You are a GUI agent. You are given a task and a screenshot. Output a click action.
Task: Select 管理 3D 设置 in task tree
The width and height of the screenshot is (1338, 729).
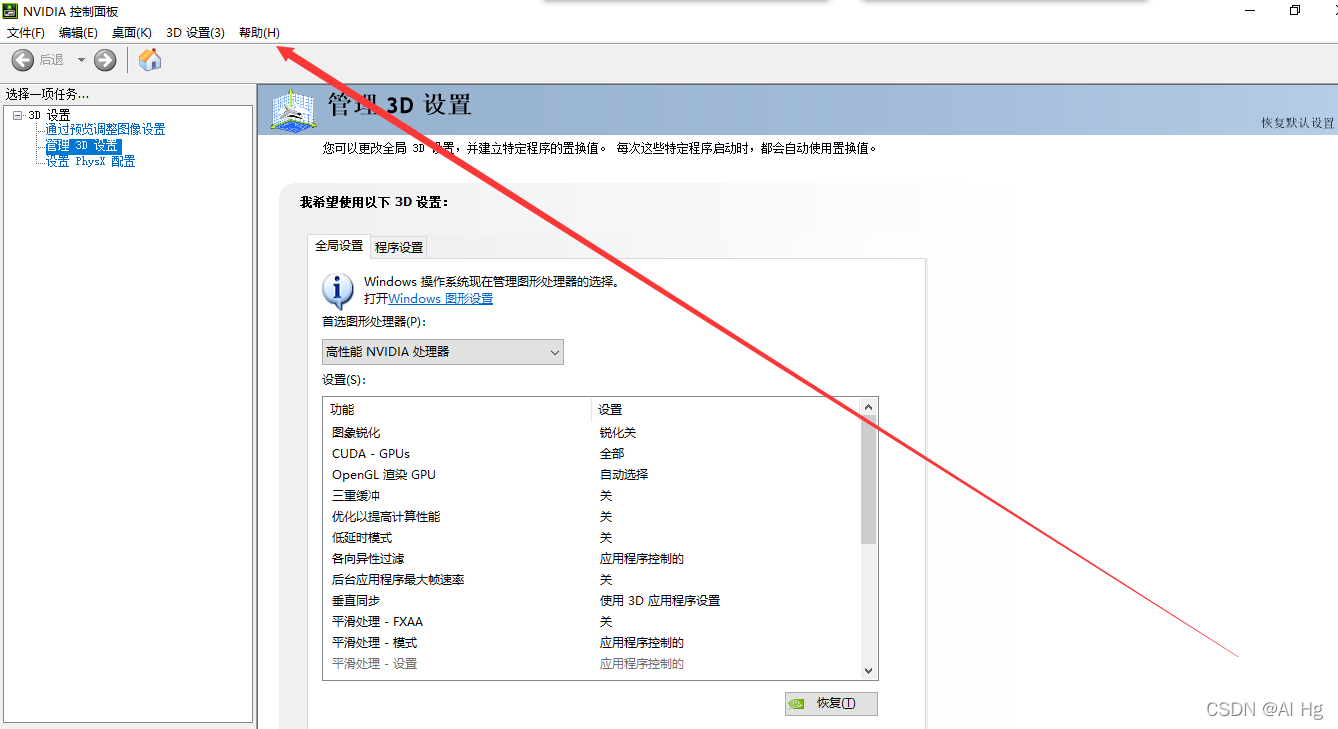coord(83,146)
